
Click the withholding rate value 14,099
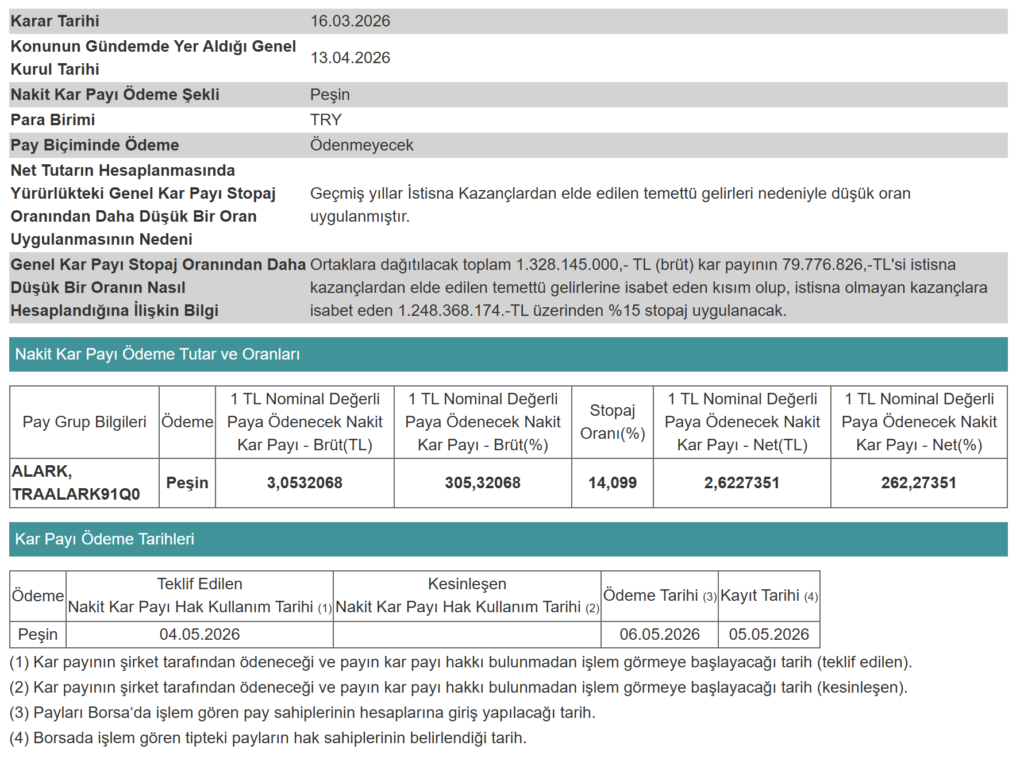pos(612,483)
